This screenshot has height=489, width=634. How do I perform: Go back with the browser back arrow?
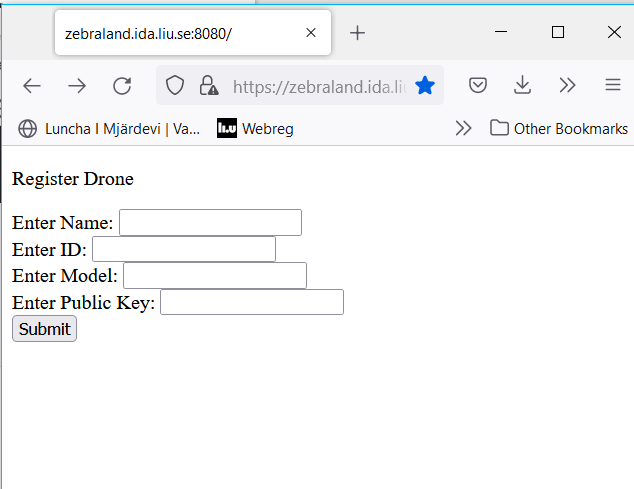click(x=32, y=86)
